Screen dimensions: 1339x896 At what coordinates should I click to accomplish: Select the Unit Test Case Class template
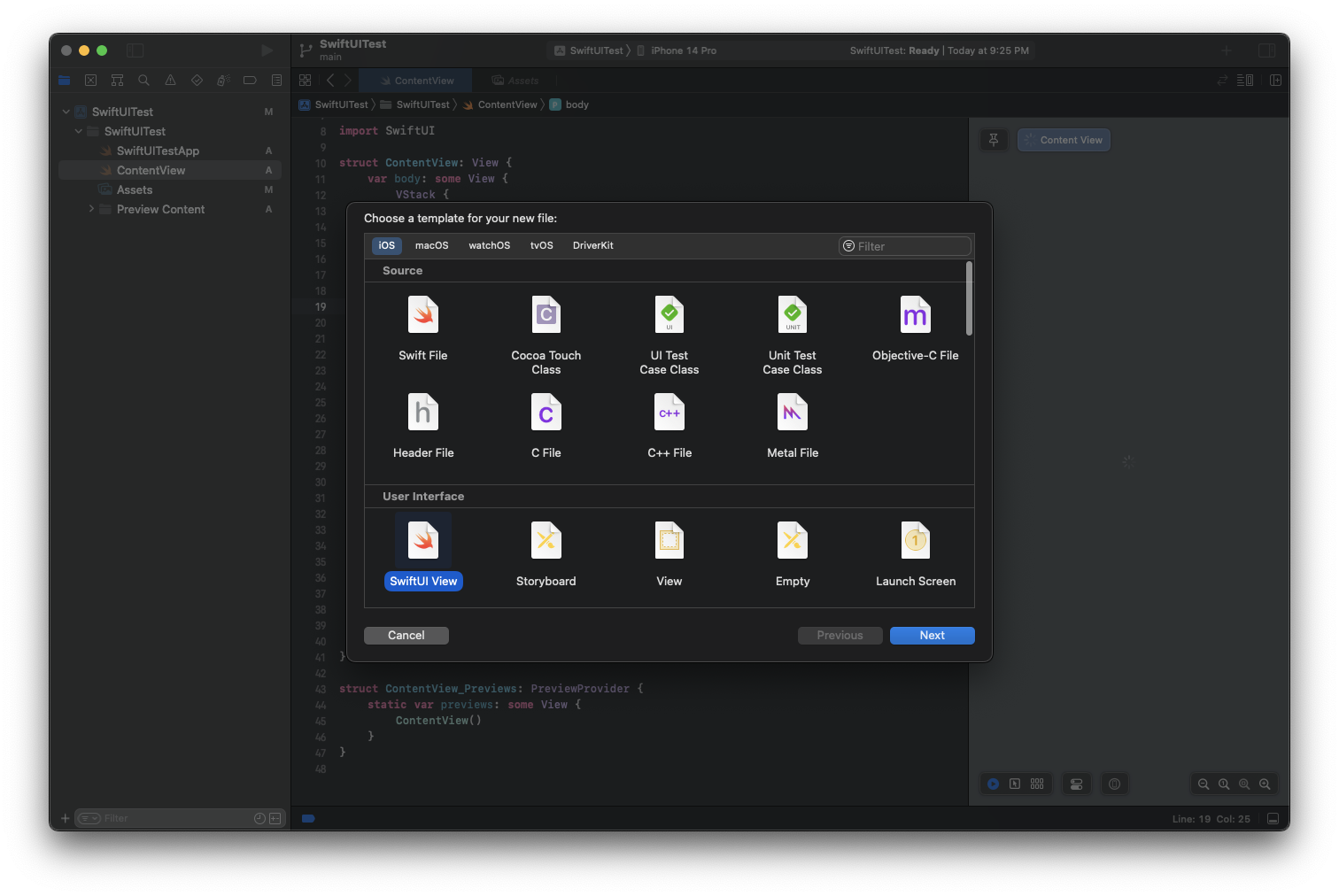[x=793, y=336]
